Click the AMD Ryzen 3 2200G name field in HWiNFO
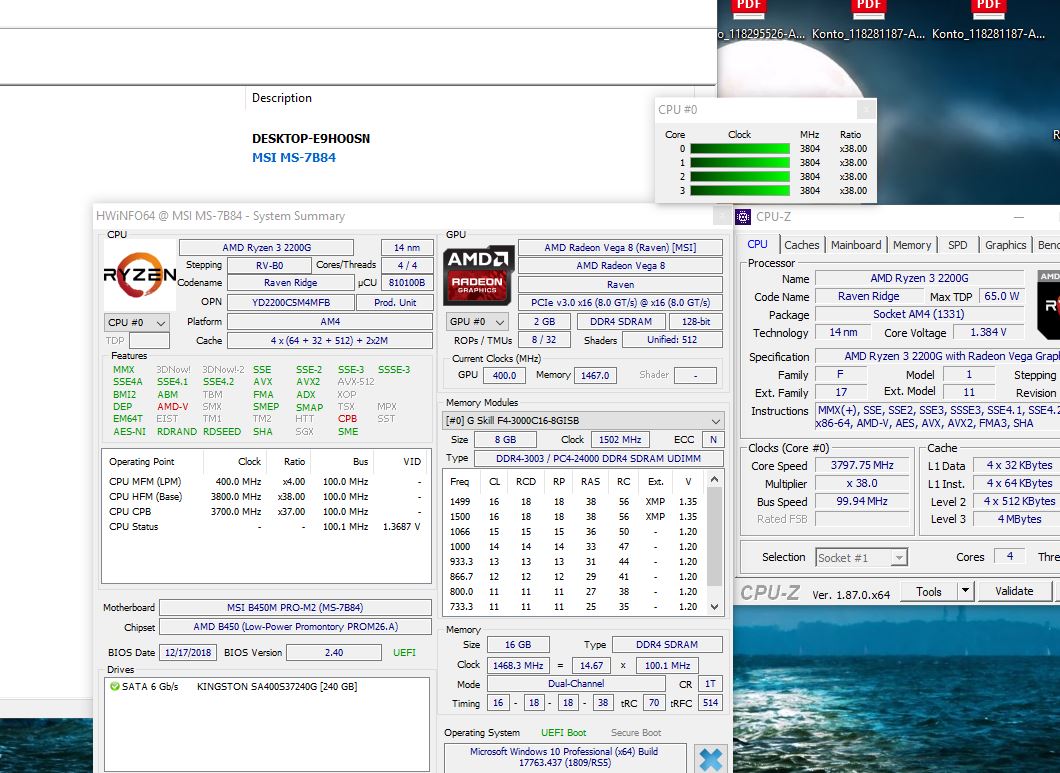 [266, 248]
